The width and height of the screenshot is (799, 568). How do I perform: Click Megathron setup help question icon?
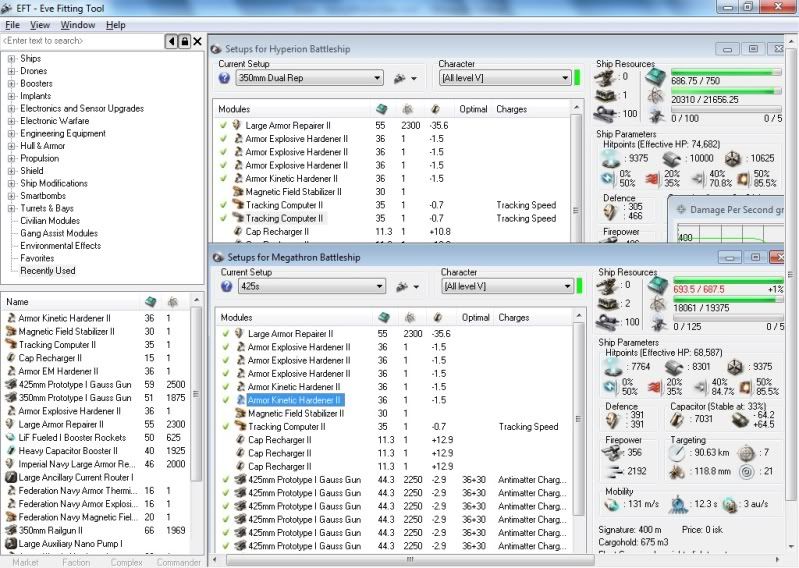(227, 286)
